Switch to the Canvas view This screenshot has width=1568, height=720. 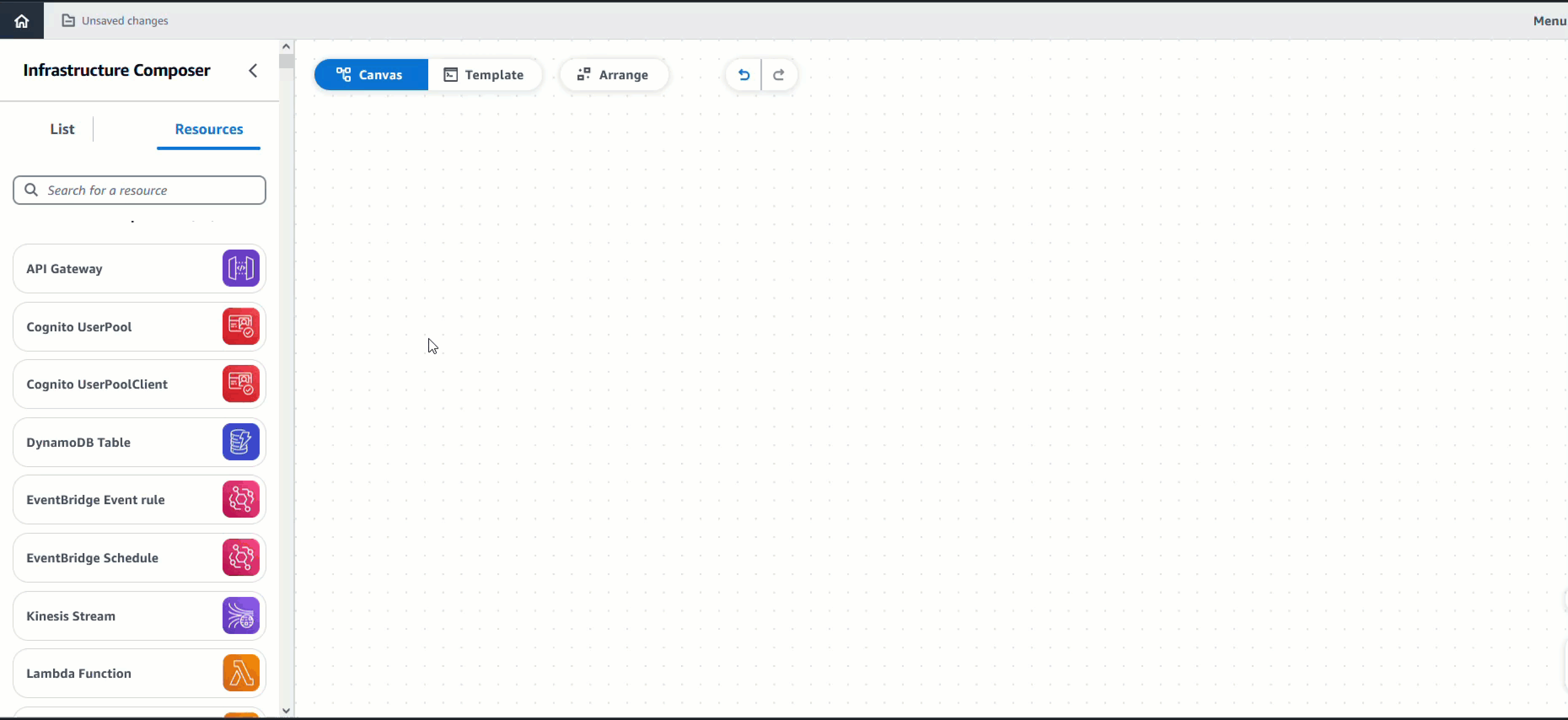coord(370,74)
